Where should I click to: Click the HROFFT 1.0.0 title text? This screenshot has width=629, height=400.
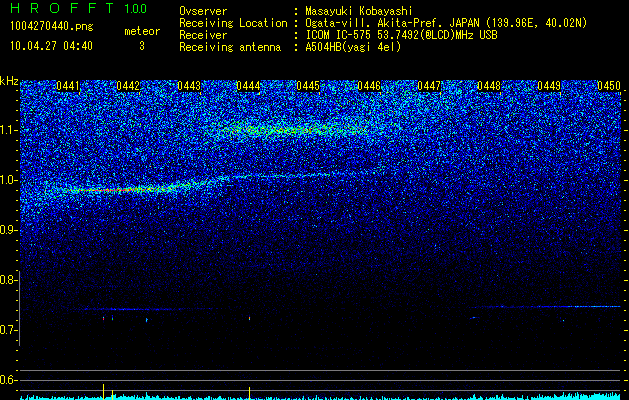(79, 8)
